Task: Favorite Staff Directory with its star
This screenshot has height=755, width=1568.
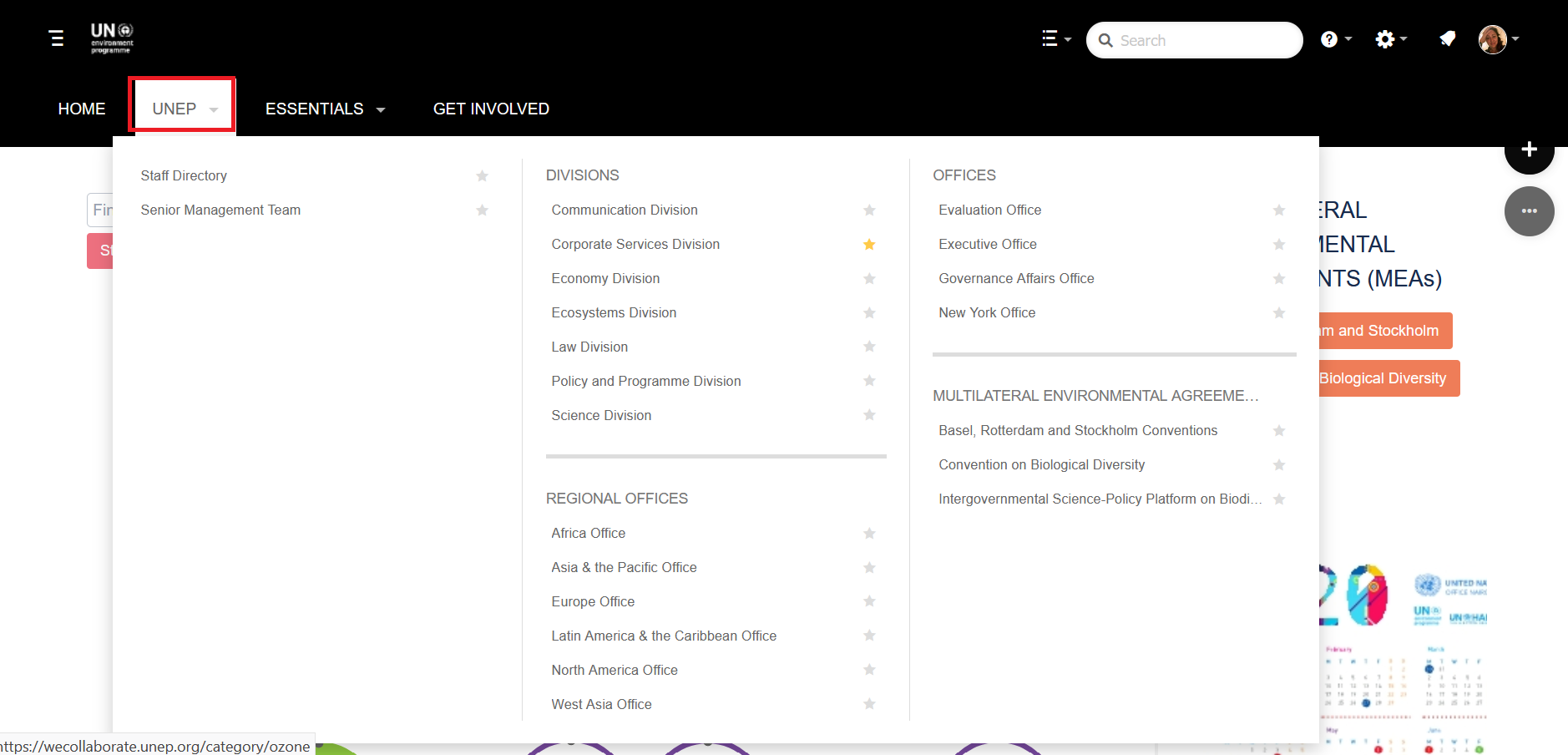Action: coord(482,175)
